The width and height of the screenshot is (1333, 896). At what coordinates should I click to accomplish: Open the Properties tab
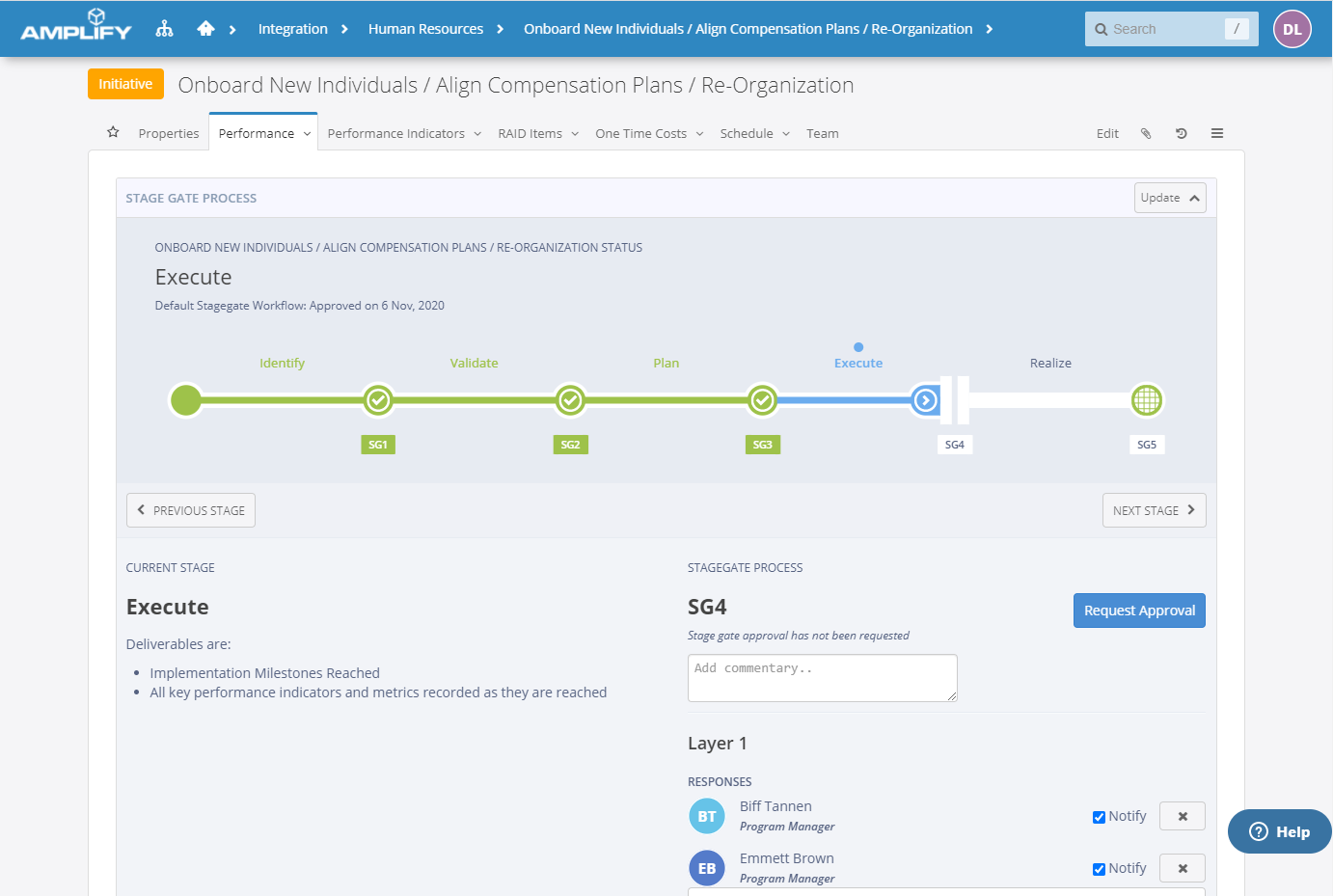169,133
